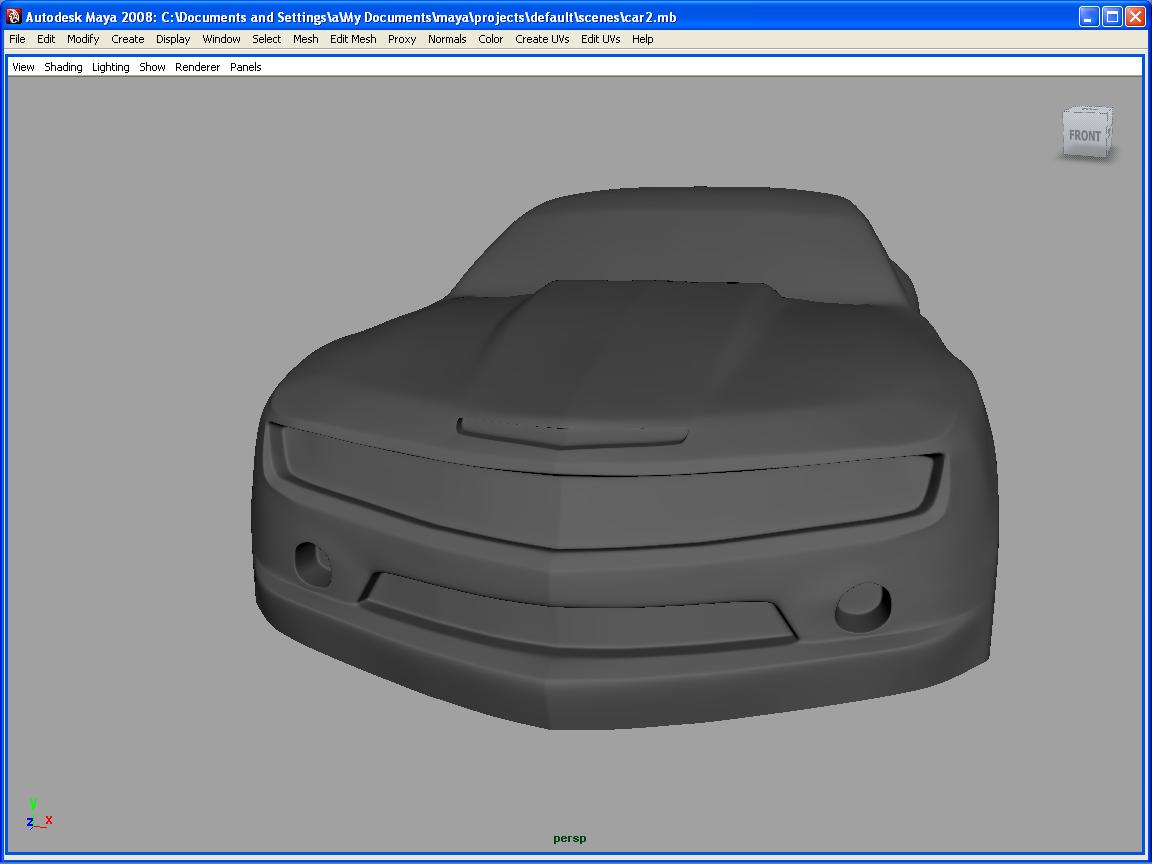The height and width of the screenshot is (864, 1152).
Task: Open the Proxy menu
Action: pyautogui.click(x=402, y=39)
